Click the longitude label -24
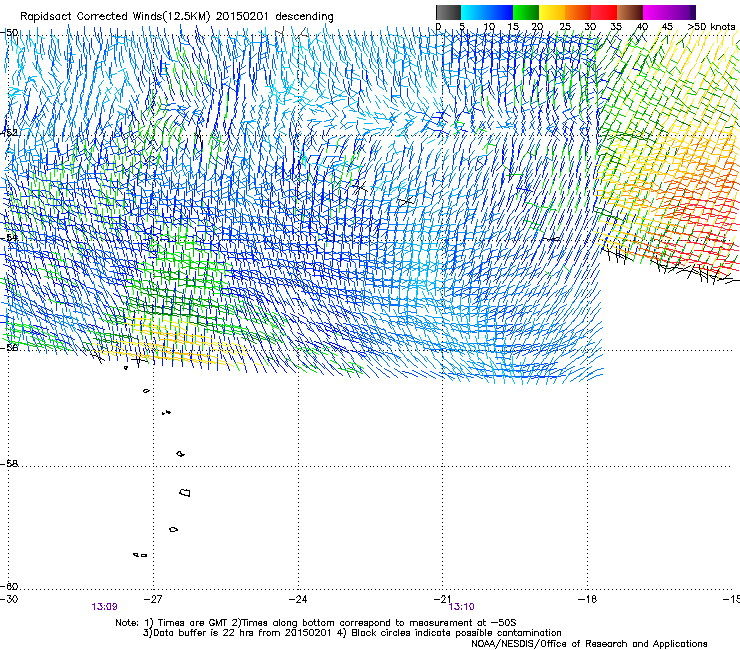Image resolution: width=740 pixels, height=650 pixels. coord(297,599)
